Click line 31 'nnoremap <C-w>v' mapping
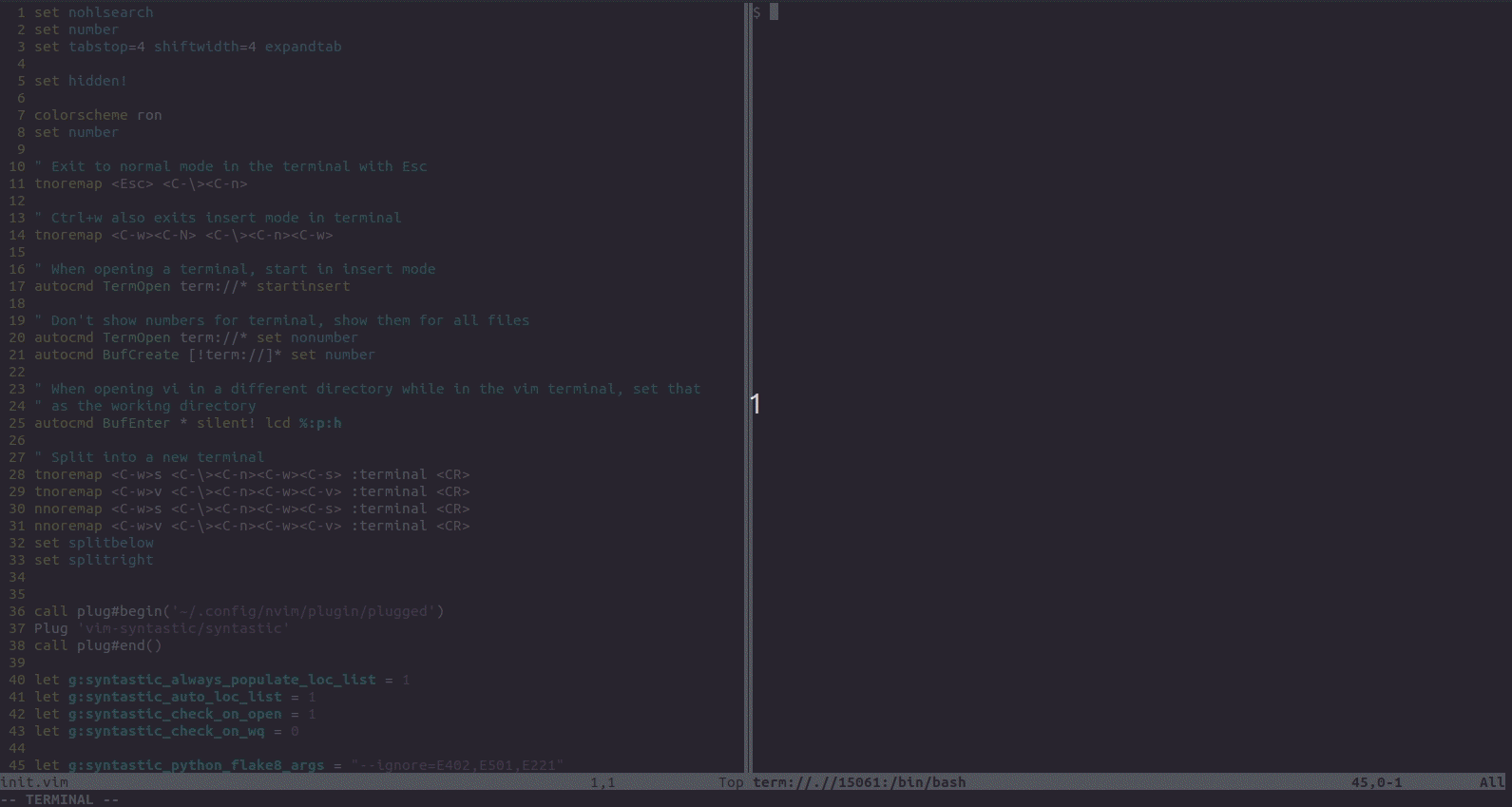Image resolution: width=1512 pixels, height=807 pixels. (x=252, y=526)
